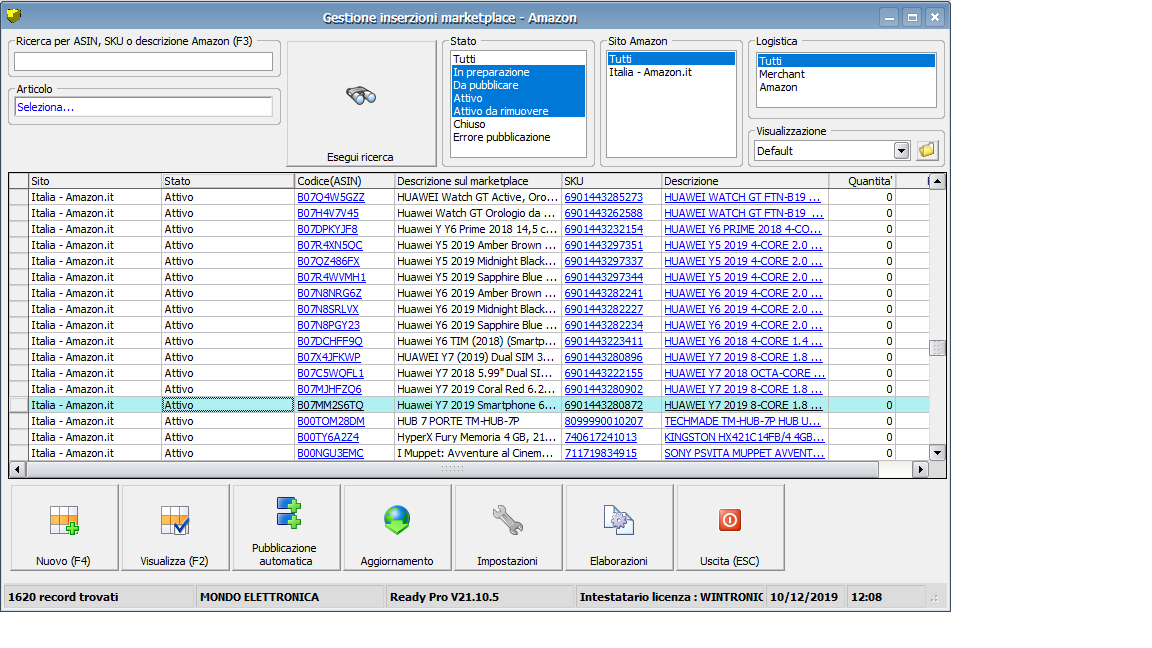This screenshot has width=1152, height=648.
Task: Open ASIN link B07MM2S6TQ in highlighted row
Action: point(330,405)
